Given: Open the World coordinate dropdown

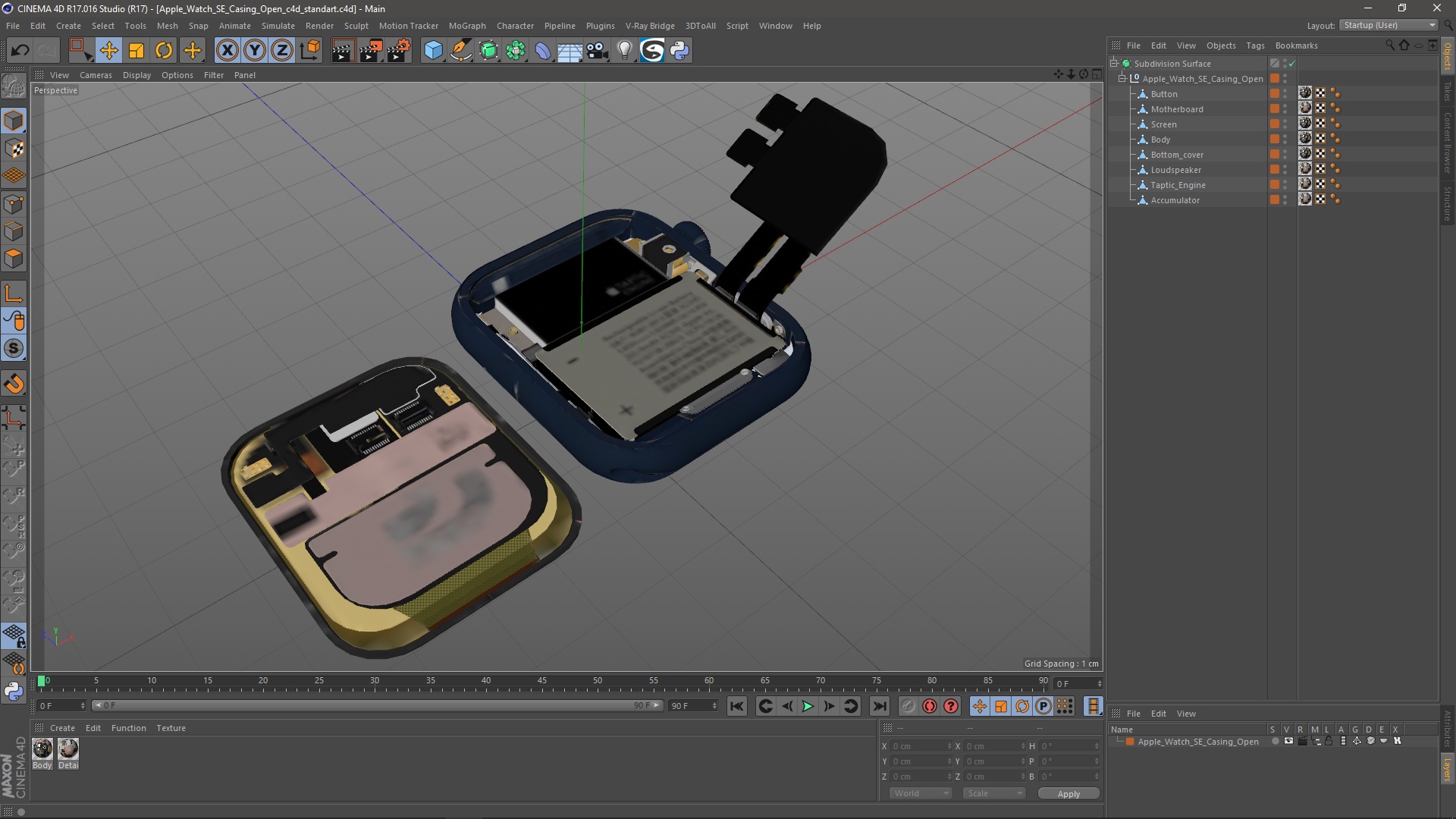Looking at the screenshot, I should (921, 794).
